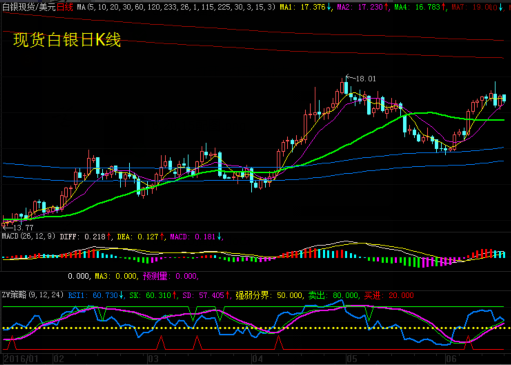Select the MA4 16.783 indicator value
This screenshot has height=365, width=511.
click(420, 7)
